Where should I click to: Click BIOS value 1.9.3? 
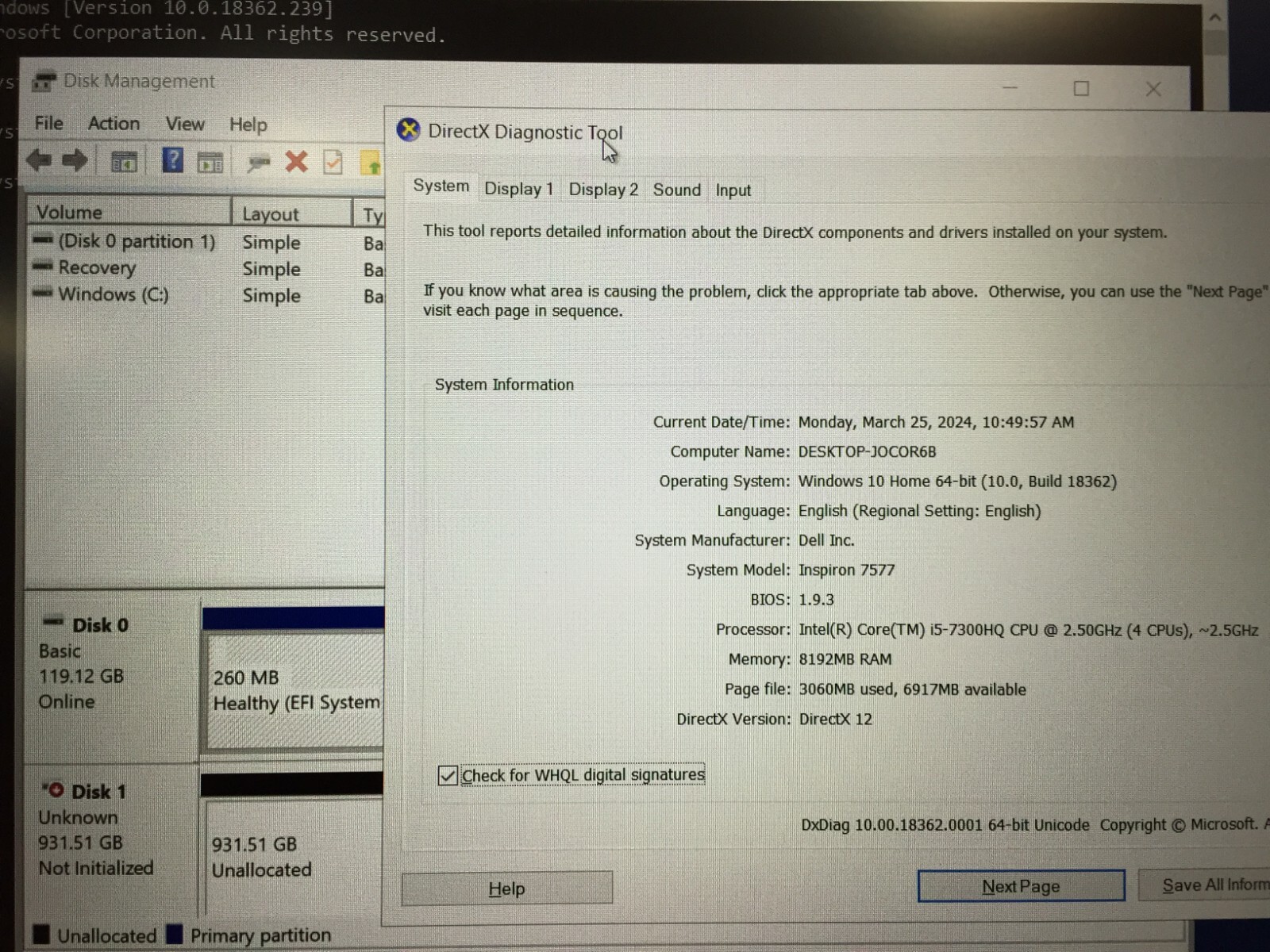point(816,600)
